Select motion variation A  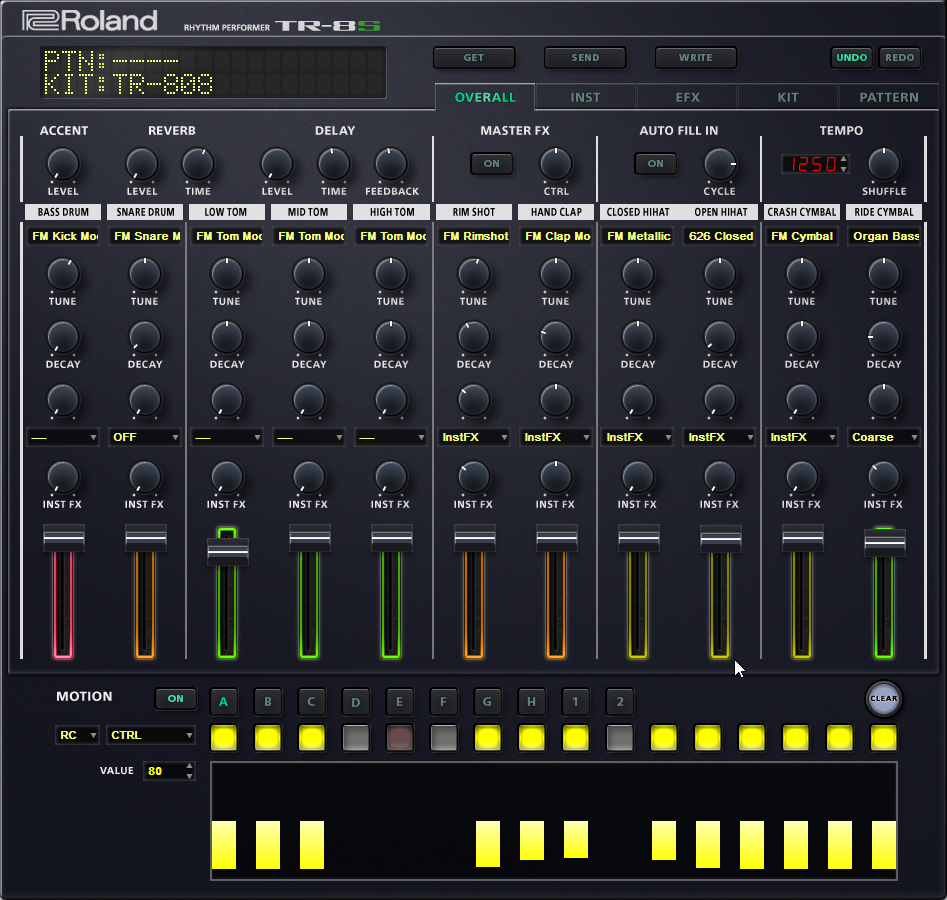pos(223,702)
